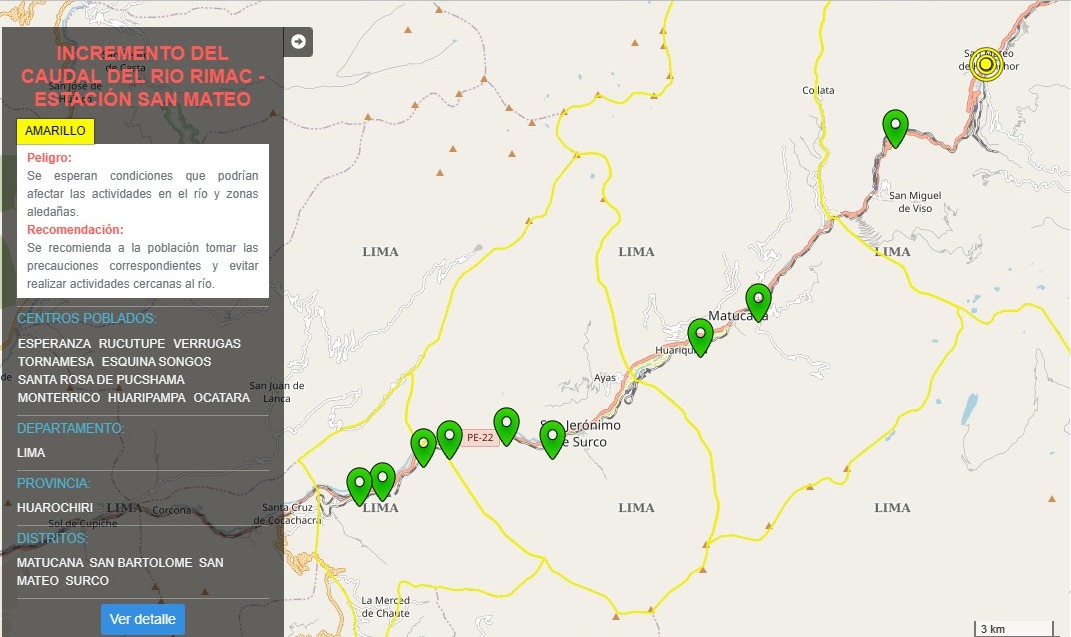Click the ESPERANZA populated center name
Image resolution: width=1071 pixels, height=637 pixels.
tap(54, 343)
